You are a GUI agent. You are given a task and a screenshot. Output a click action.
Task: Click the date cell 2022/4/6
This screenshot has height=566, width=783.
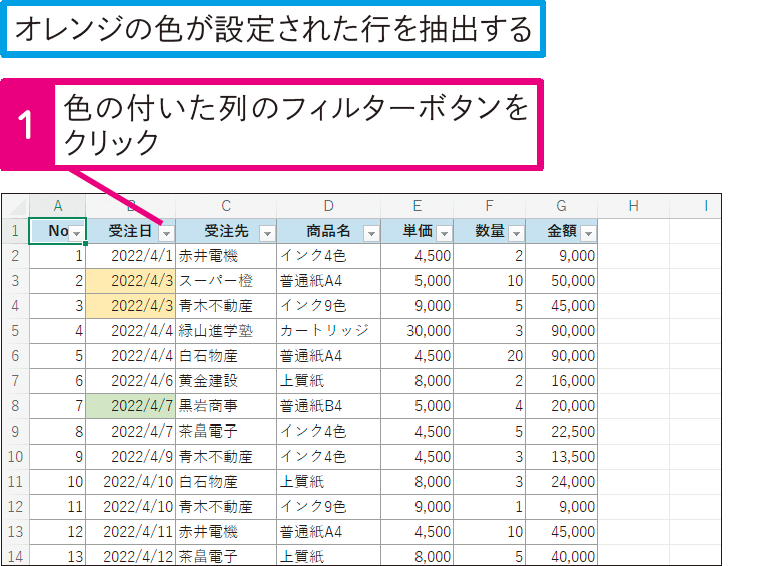pyautogui.click(x=131, y=381)
